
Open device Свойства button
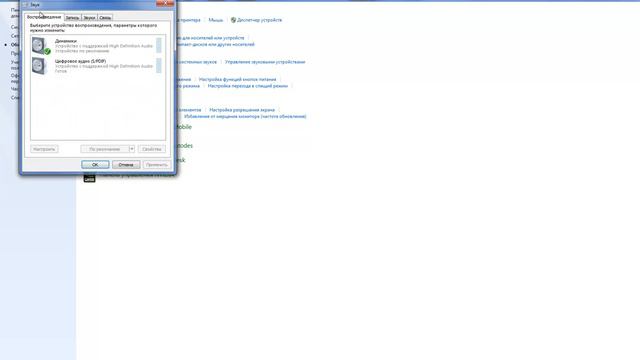[151, 149]
